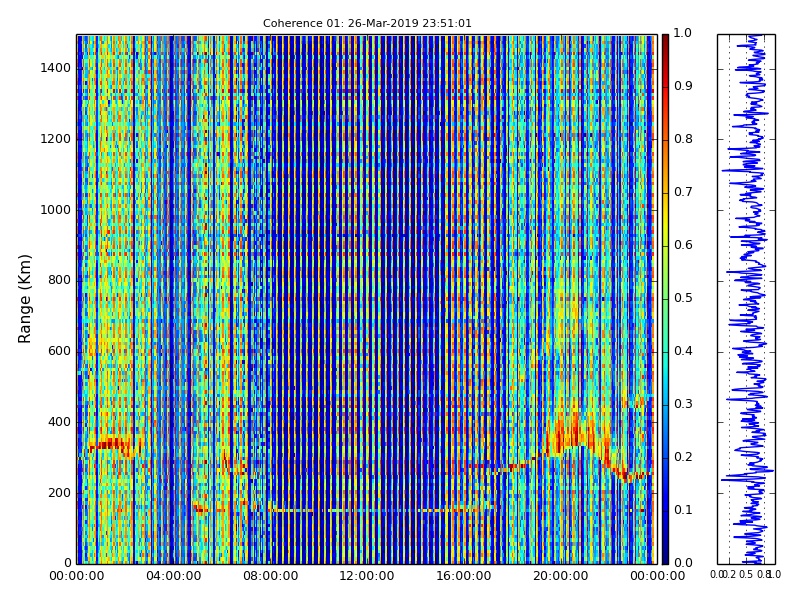The image size is (800, 600).
Task: Click the 1400 range tick label
Action: point(56,68)
